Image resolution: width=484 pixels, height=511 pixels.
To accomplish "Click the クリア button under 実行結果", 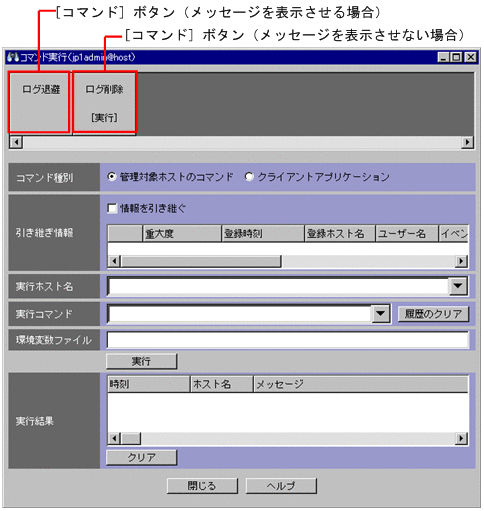I will point(141,457).
